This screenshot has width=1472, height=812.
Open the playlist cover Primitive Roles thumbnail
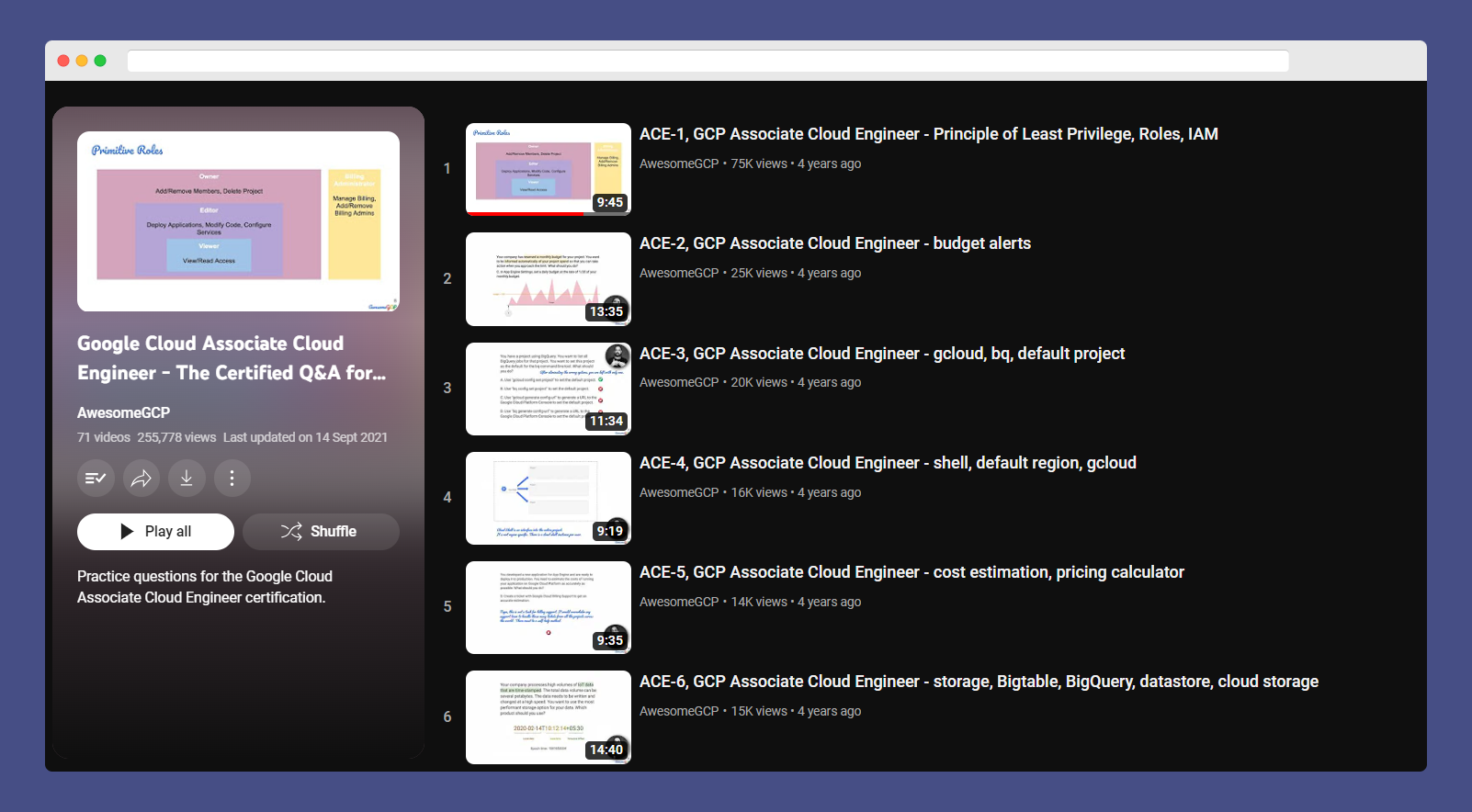pyautogui.click(x=238, y=221)
